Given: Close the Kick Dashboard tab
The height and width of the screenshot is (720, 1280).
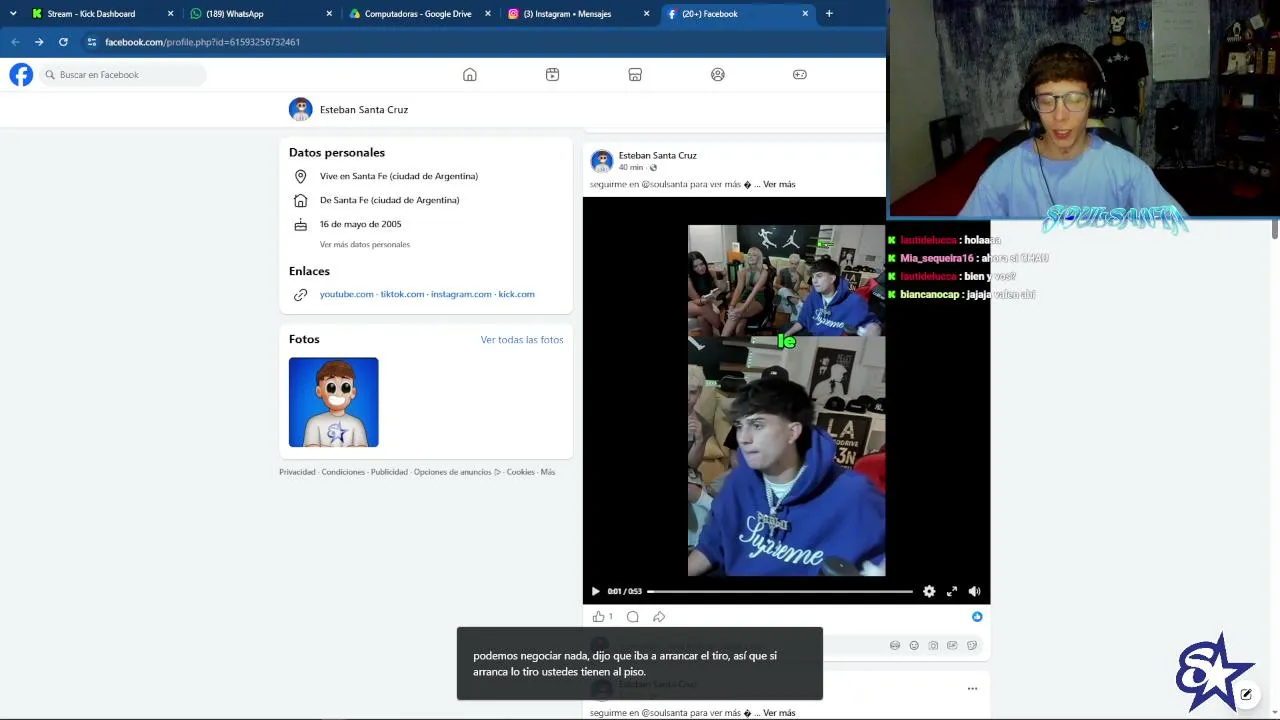Looking at the screenshot, I should (x=170, y=14).
